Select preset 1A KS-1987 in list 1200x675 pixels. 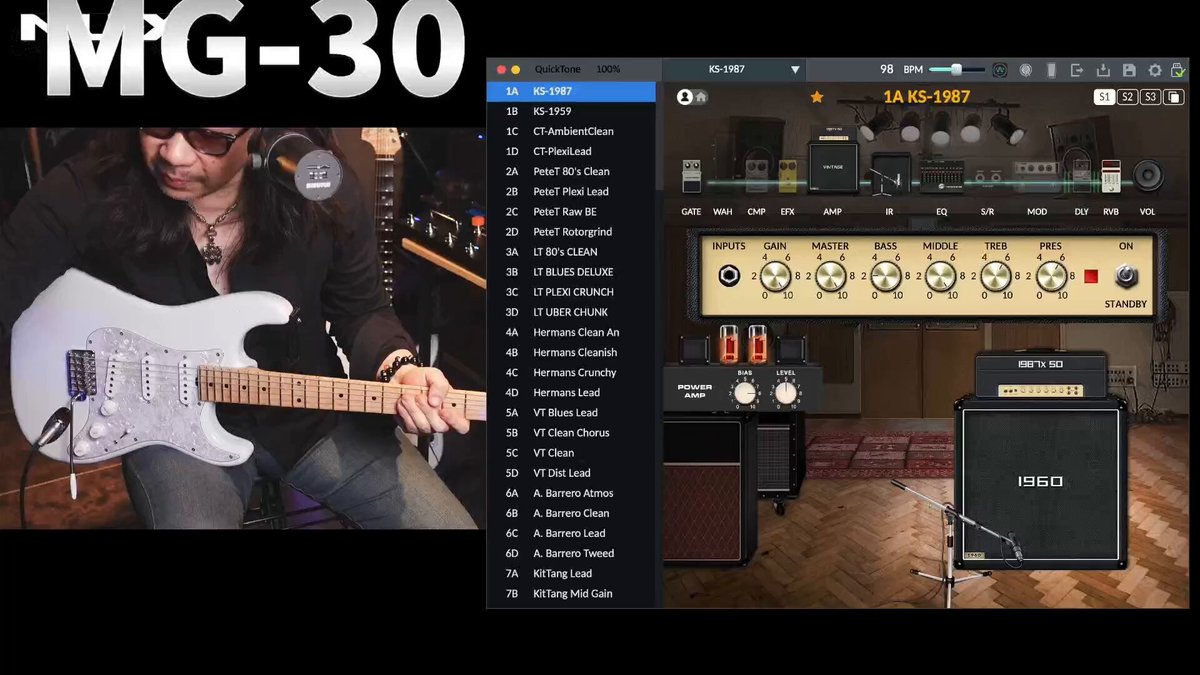pyautogui.click(x=571, y=91)
